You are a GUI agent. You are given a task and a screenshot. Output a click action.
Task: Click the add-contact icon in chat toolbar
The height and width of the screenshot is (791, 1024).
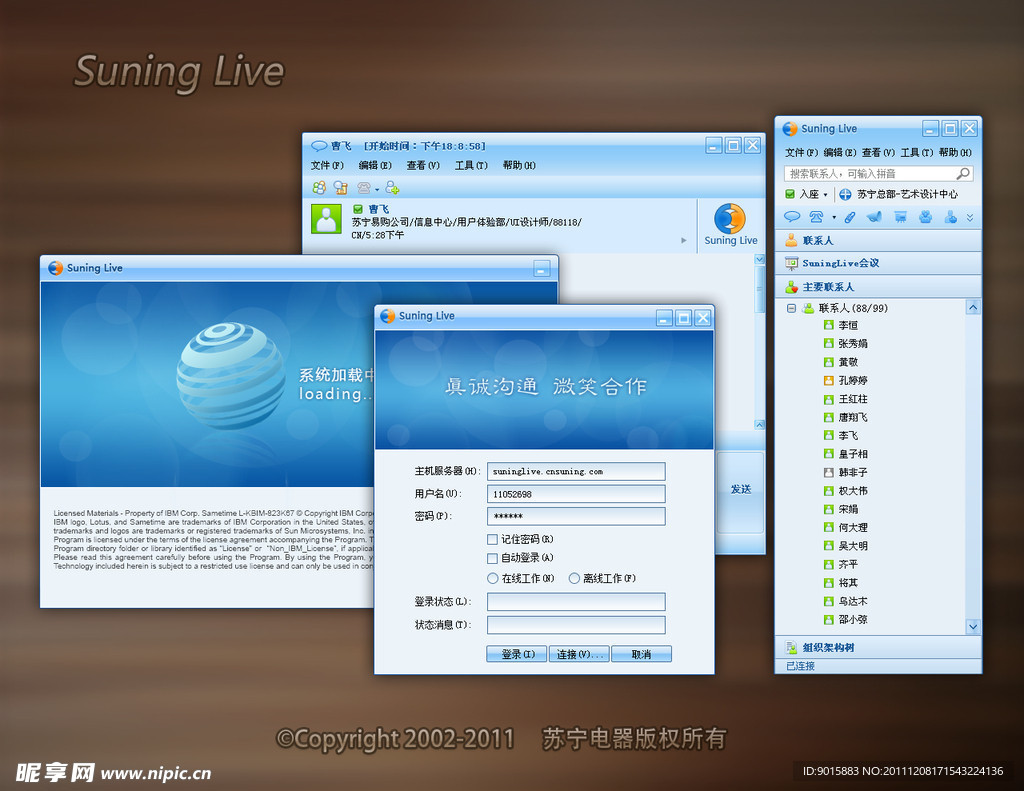(392, 187)
